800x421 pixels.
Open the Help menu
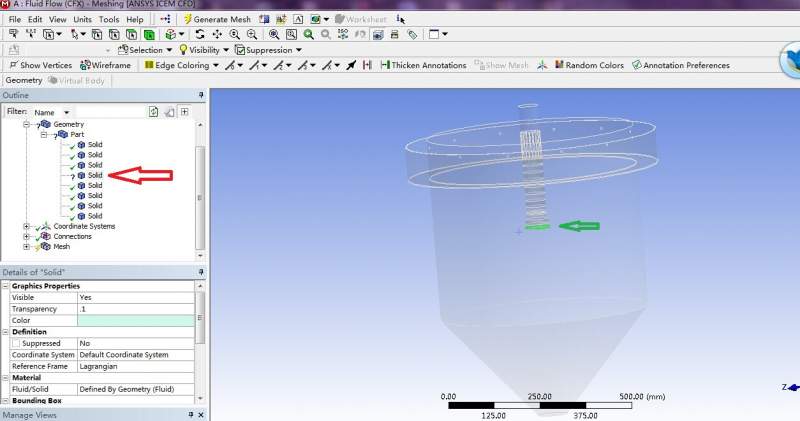pyautogui.click(x=135, y=19)
